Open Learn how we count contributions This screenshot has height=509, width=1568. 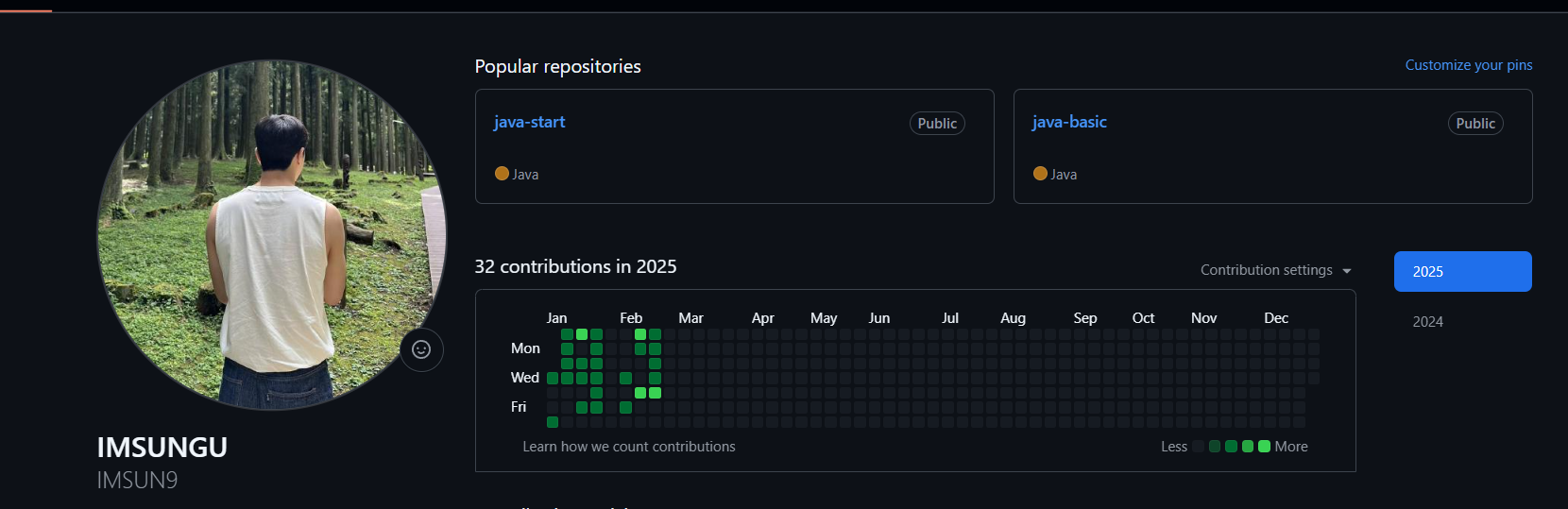tap(628, 447)
